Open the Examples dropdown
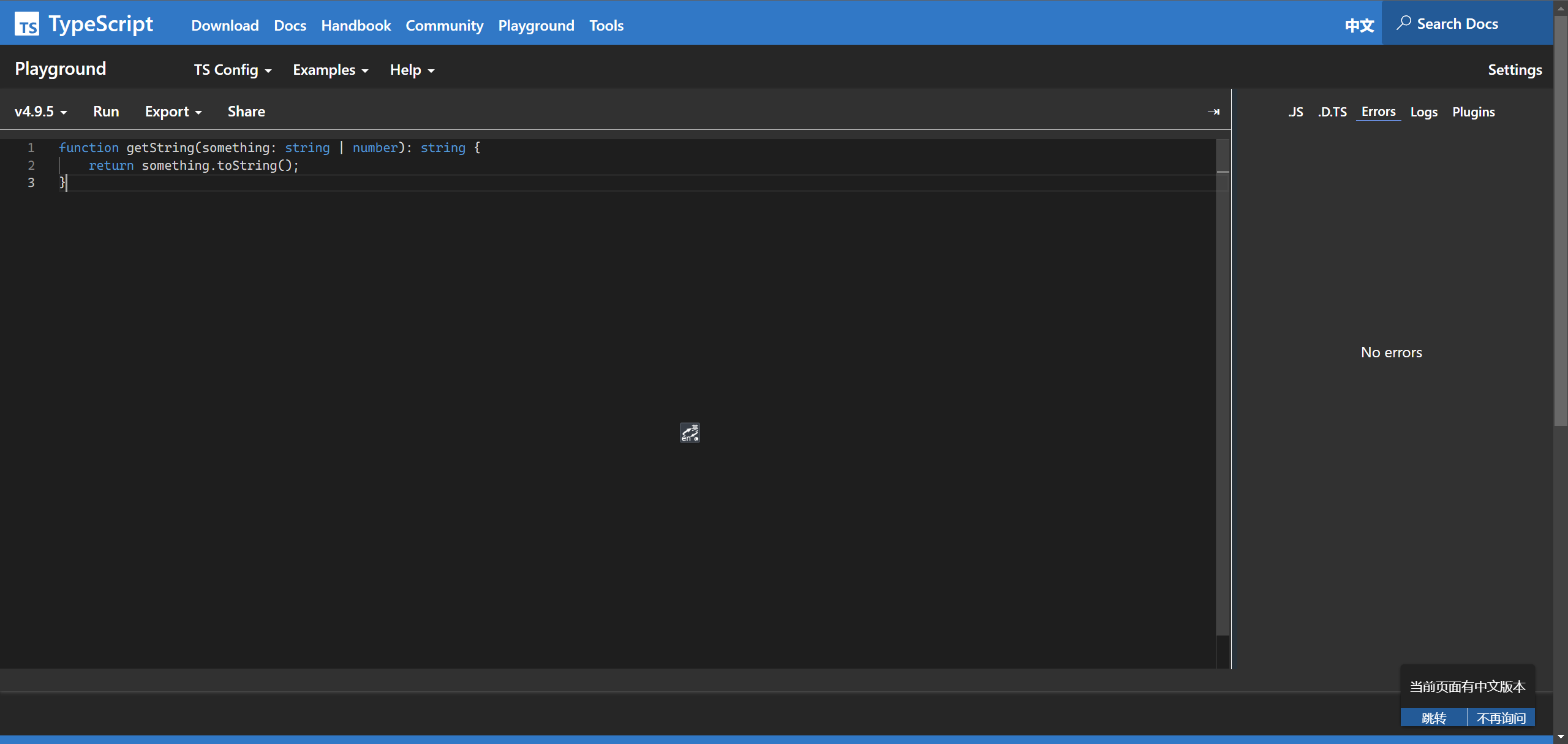The image size is (1568, 744). (330, 70)
